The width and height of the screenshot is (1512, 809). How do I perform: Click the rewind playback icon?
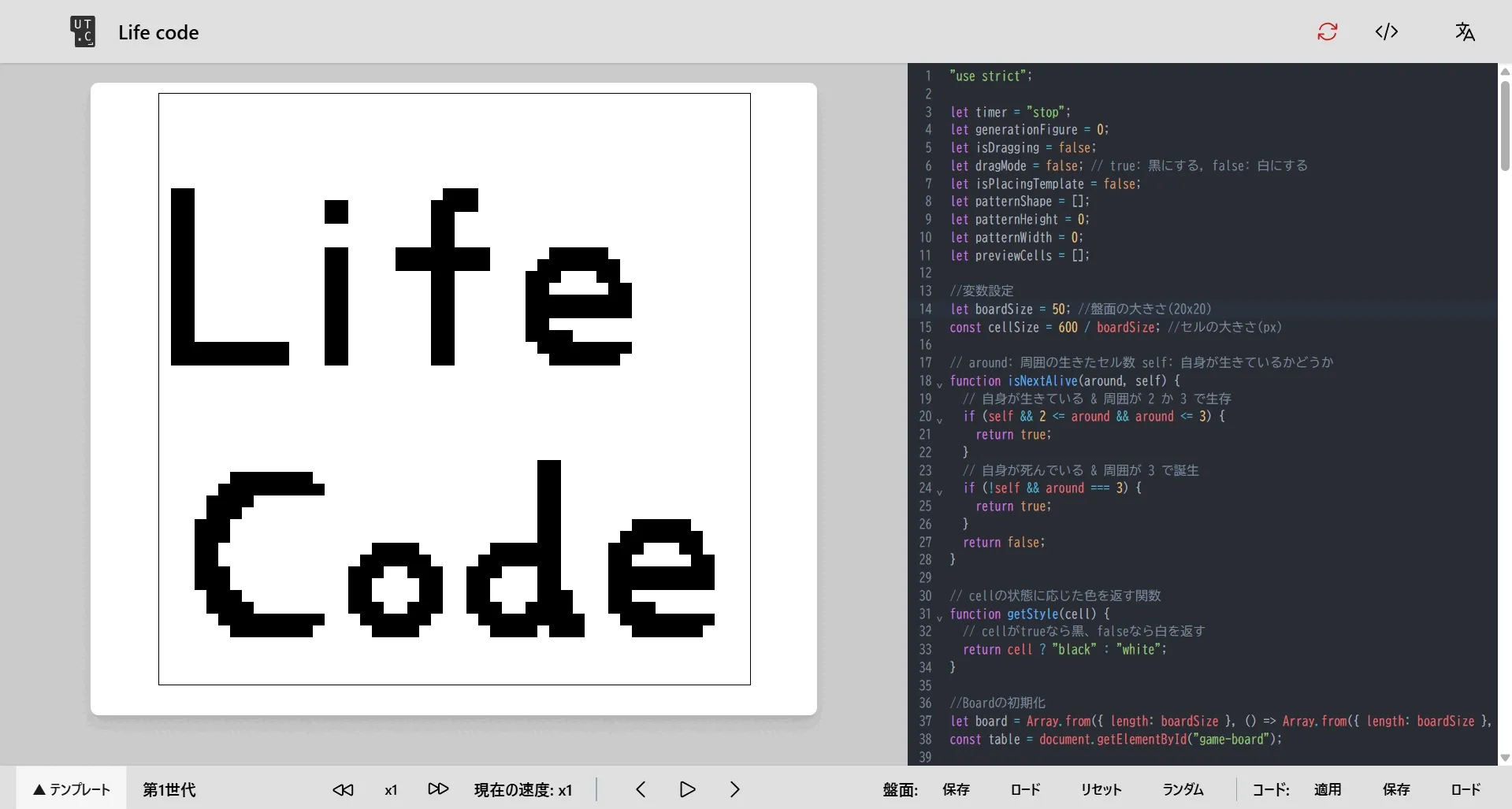point(343,789)
